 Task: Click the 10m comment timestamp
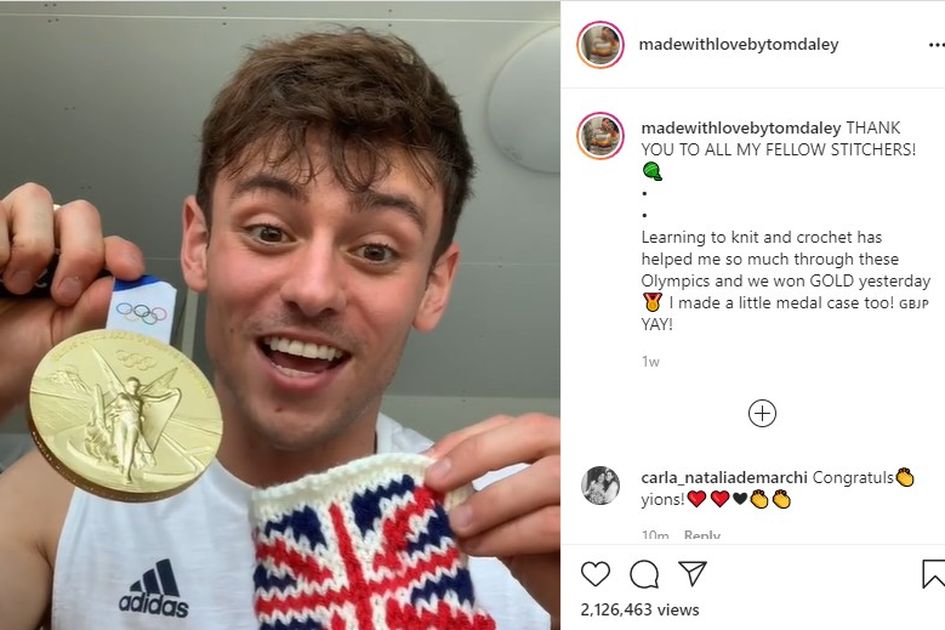(655, 535)
